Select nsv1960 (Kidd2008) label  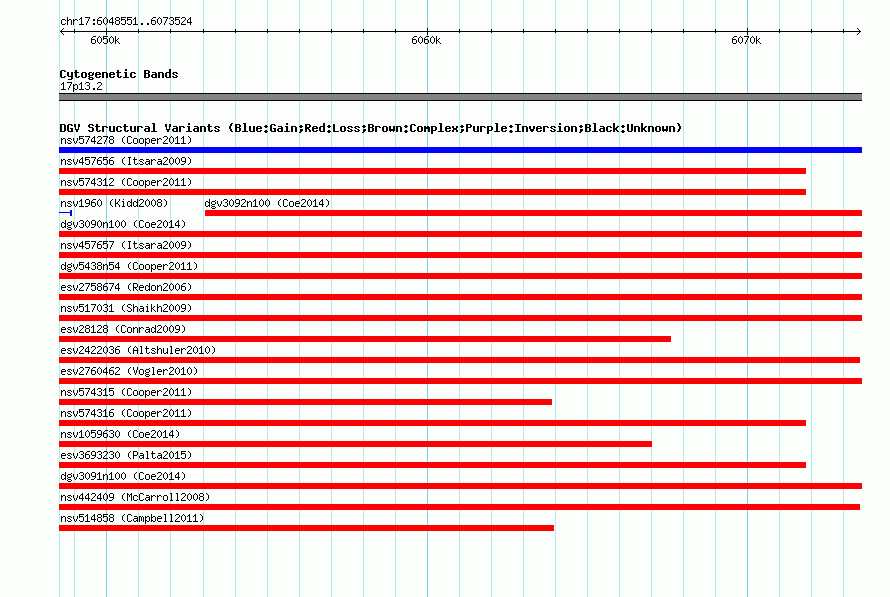point(114,203)
